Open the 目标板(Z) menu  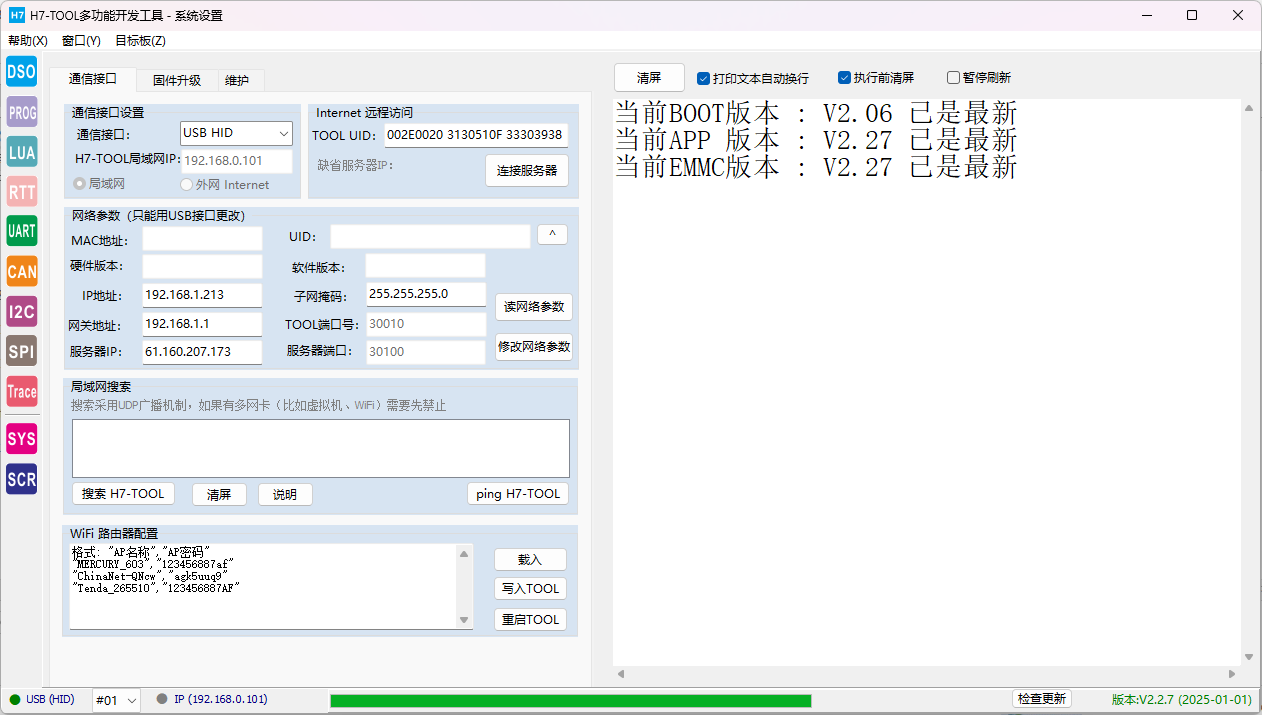140,41
